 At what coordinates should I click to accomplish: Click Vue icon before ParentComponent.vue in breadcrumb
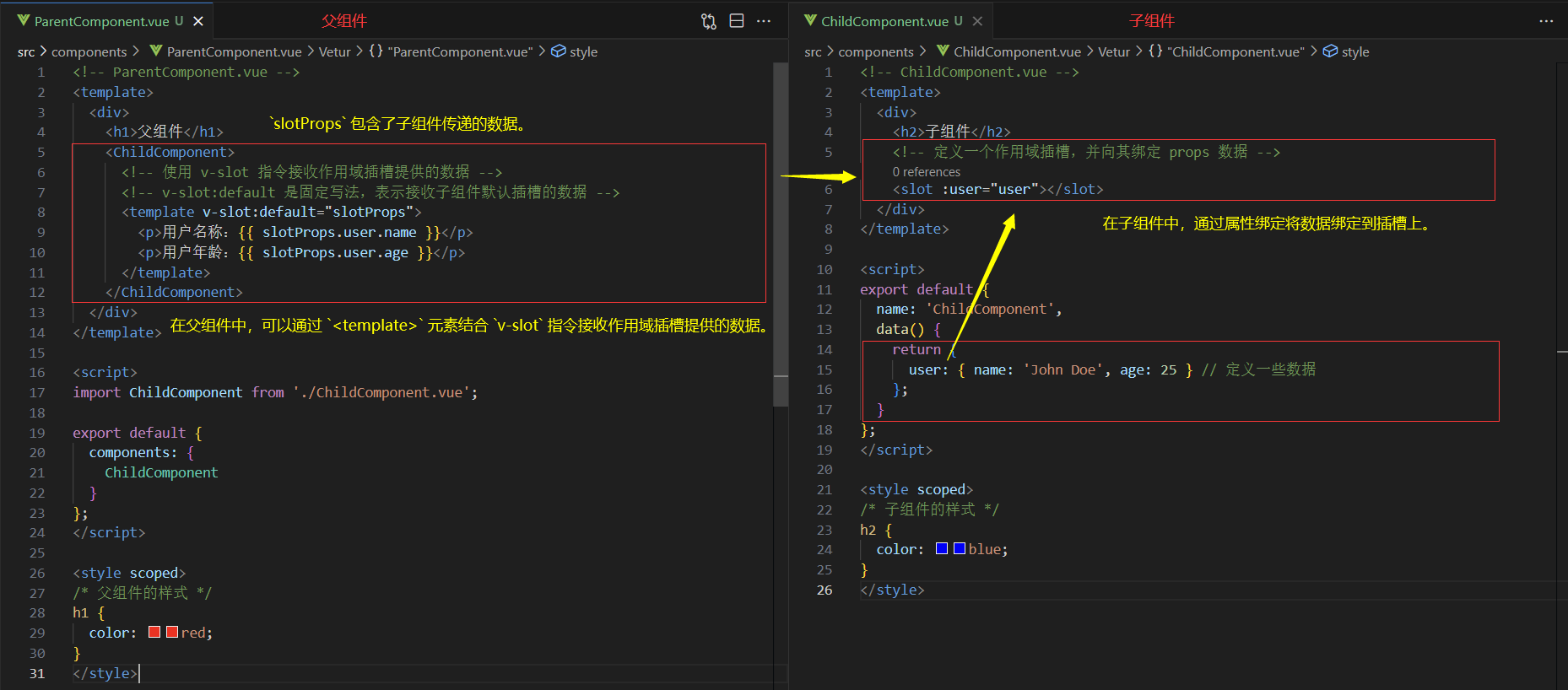(156, 51)
